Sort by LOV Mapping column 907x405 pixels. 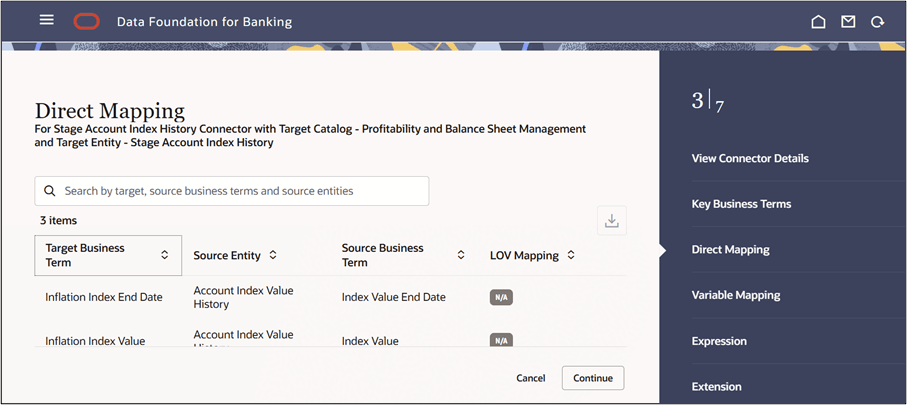tap(571, 255)
